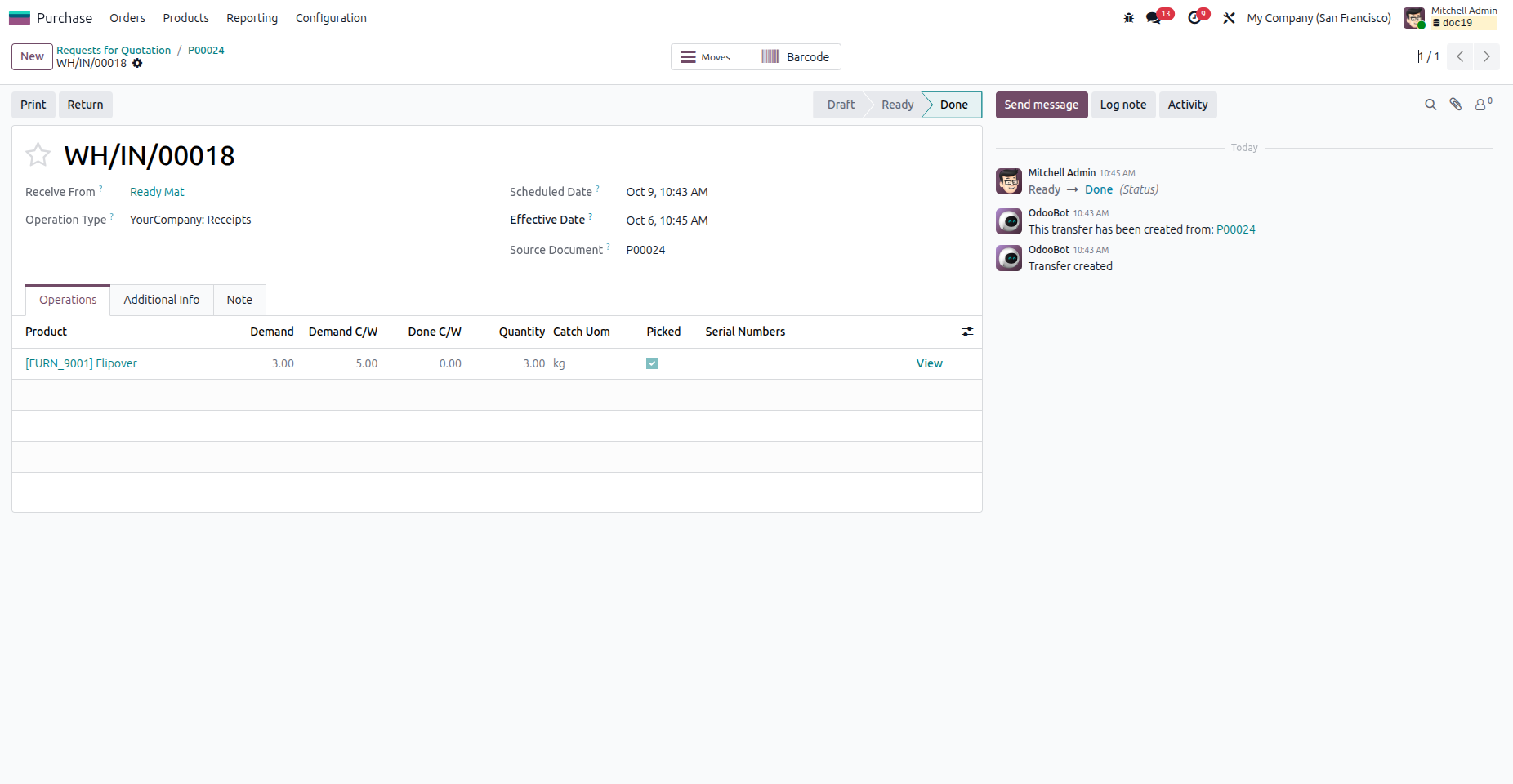The width and height of the screenshot is (1513, 784).
Task: Search messages with magnifier icon
Action: click(x=1430, y=105)
